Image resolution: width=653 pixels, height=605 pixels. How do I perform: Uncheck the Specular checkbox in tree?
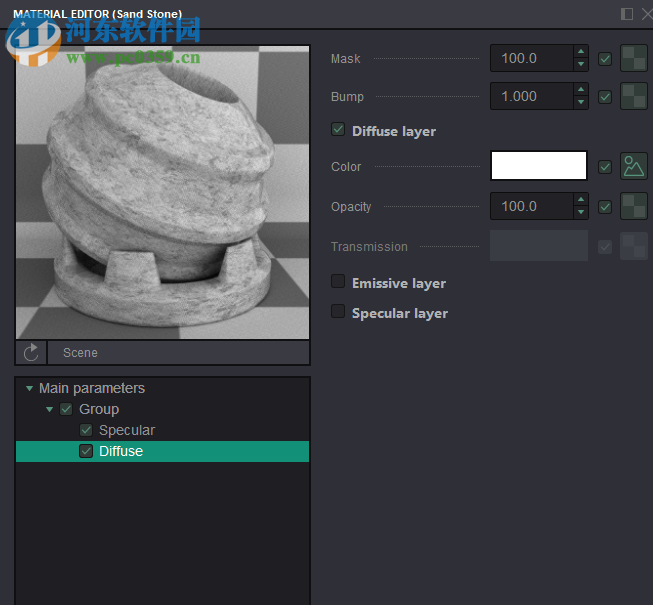pos(86,430)
